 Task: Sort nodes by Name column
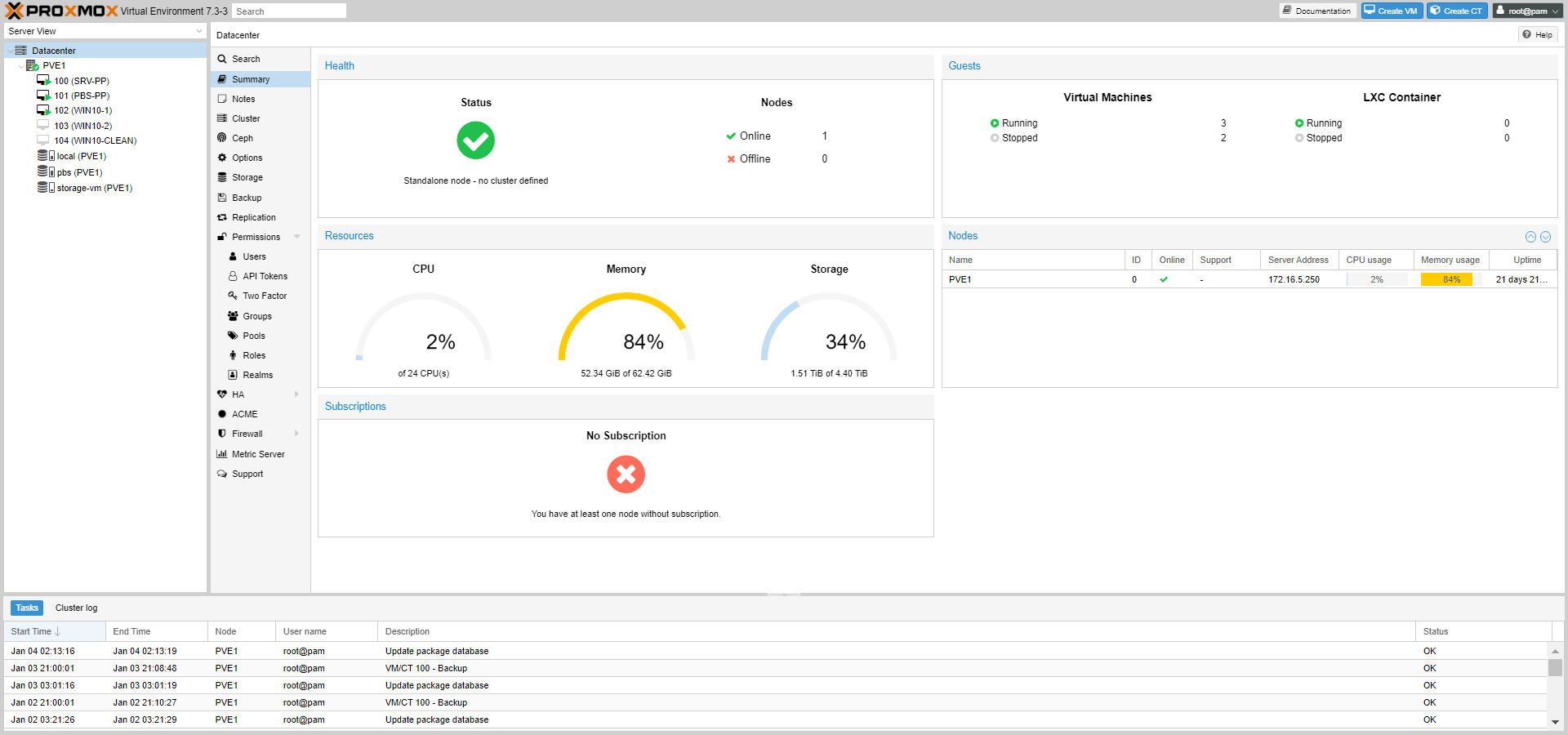(x=1034, y=260)
